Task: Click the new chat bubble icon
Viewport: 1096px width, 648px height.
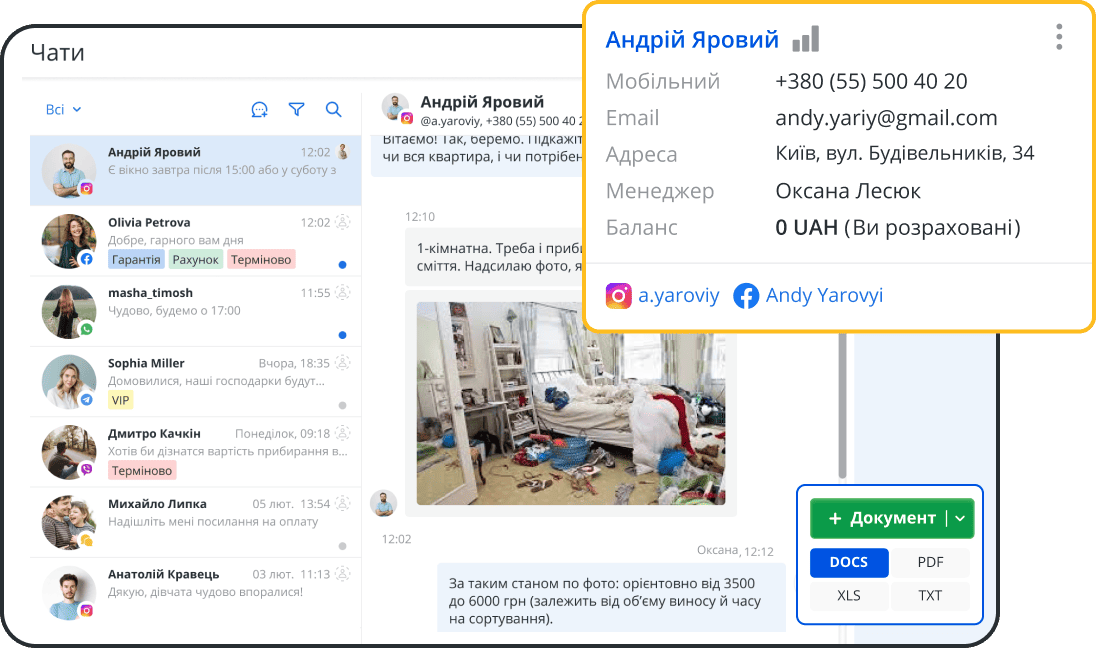Action: coord(259,110)
